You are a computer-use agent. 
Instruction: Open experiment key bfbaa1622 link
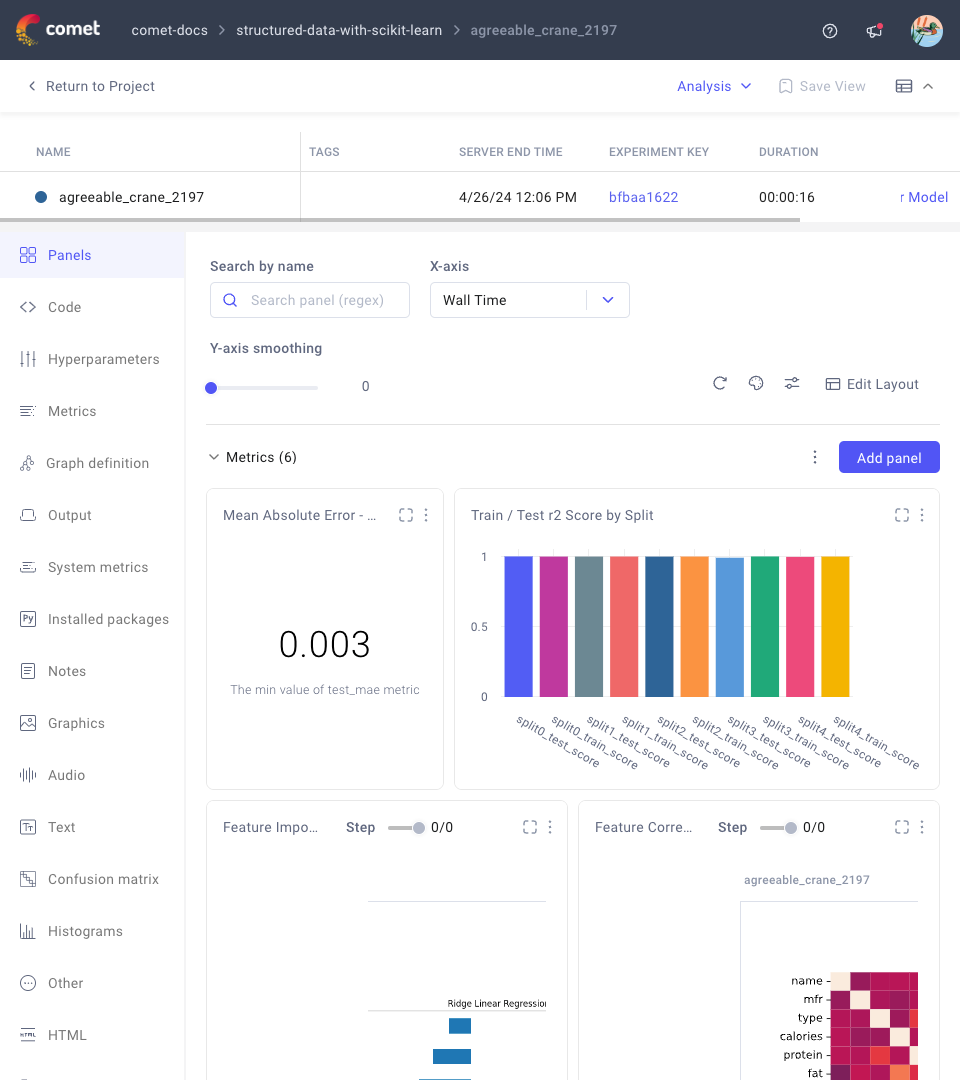pos(643,197)
